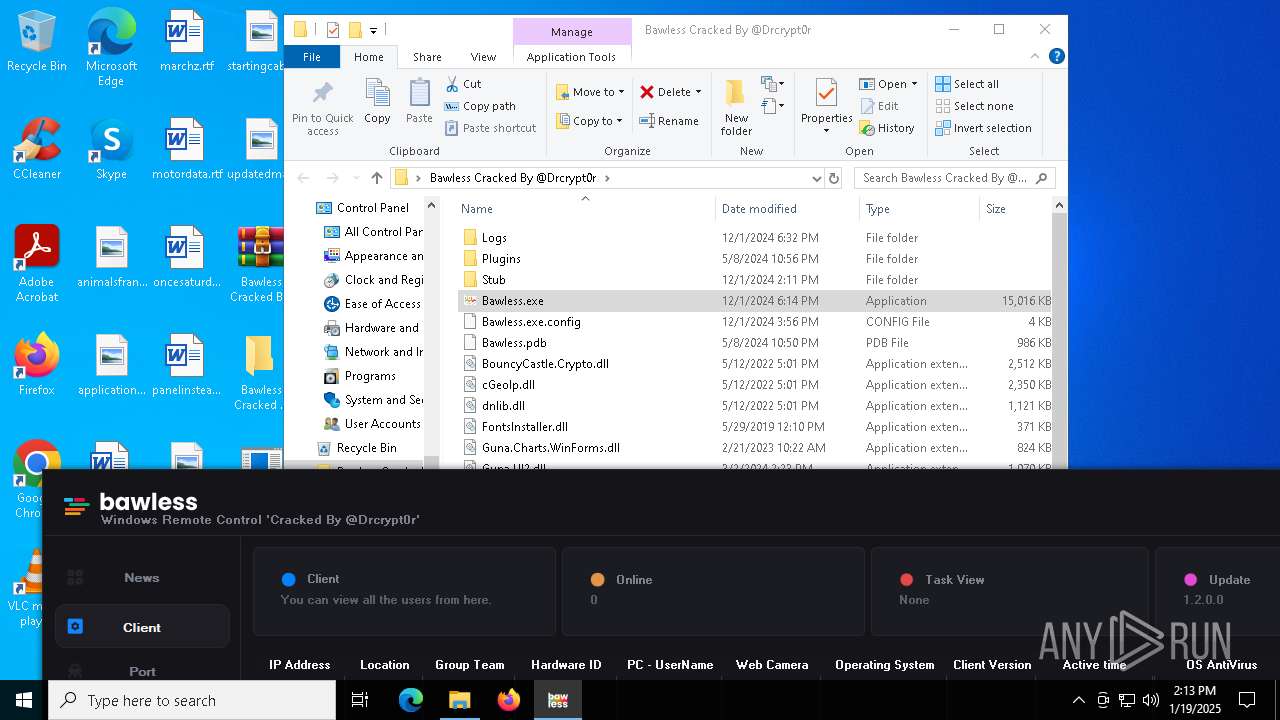Go up one folder level
This screenshot has height=720, width=1280.
(376, 178)
